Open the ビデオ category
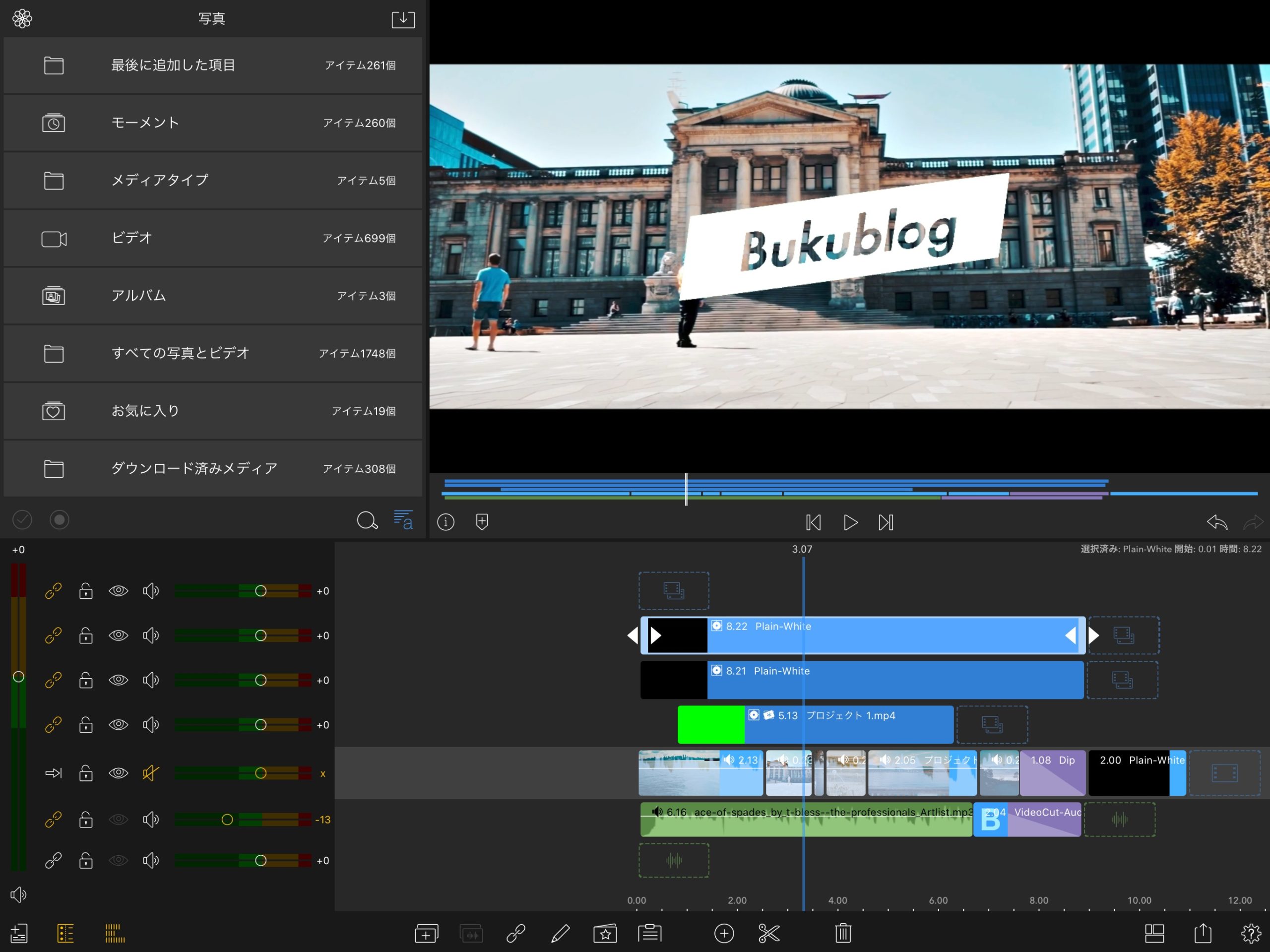The height and width of the screenshot is (952, 1270). [x=213, y=238]
